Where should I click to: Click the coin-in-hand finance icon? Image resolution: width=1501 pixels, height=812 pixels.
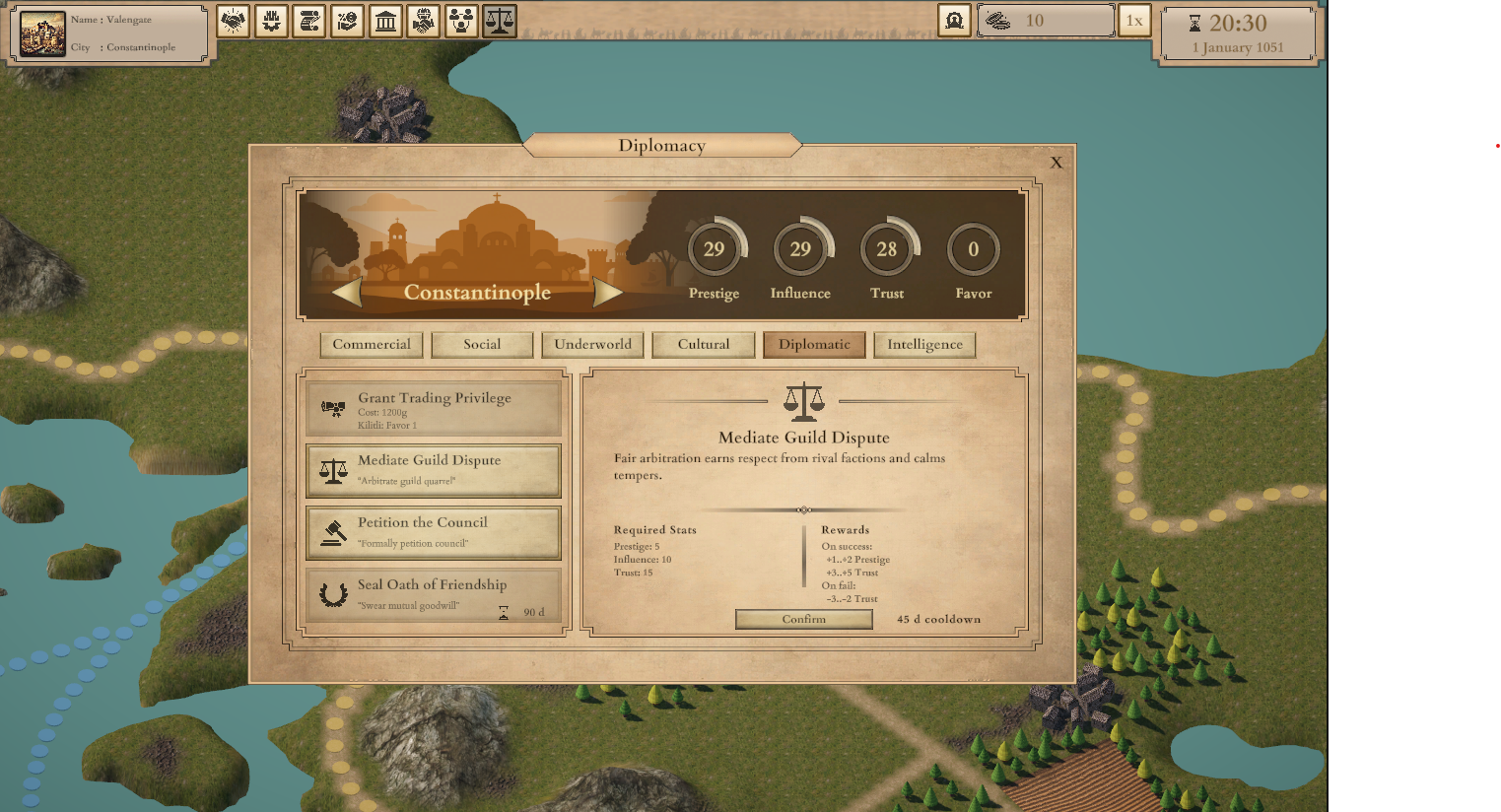347,21
